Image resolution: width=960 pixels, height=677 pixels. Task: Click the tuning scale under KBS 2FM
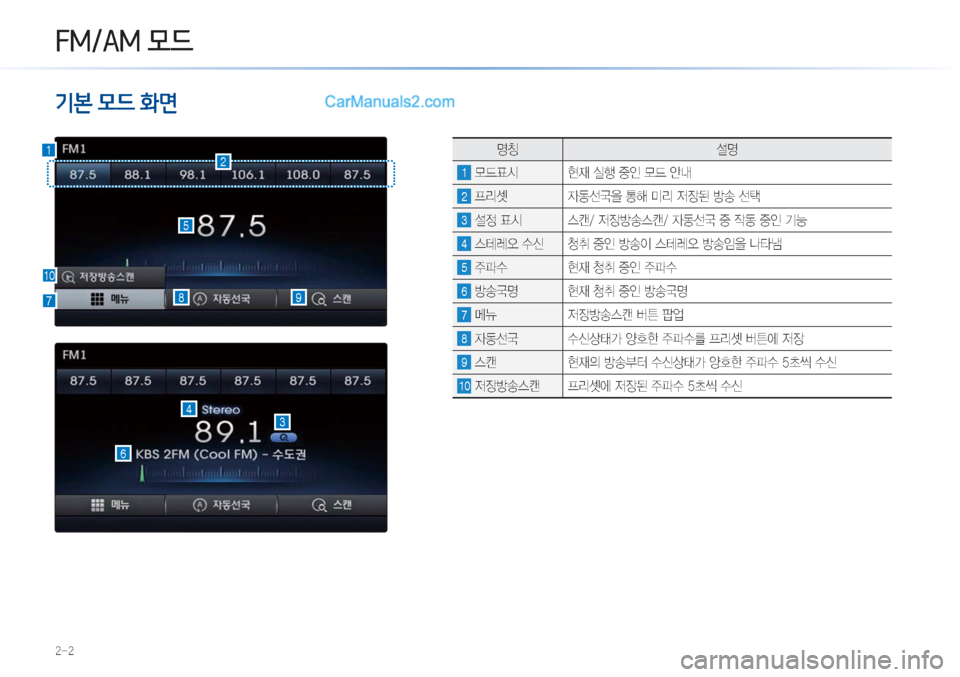point(227,473)
